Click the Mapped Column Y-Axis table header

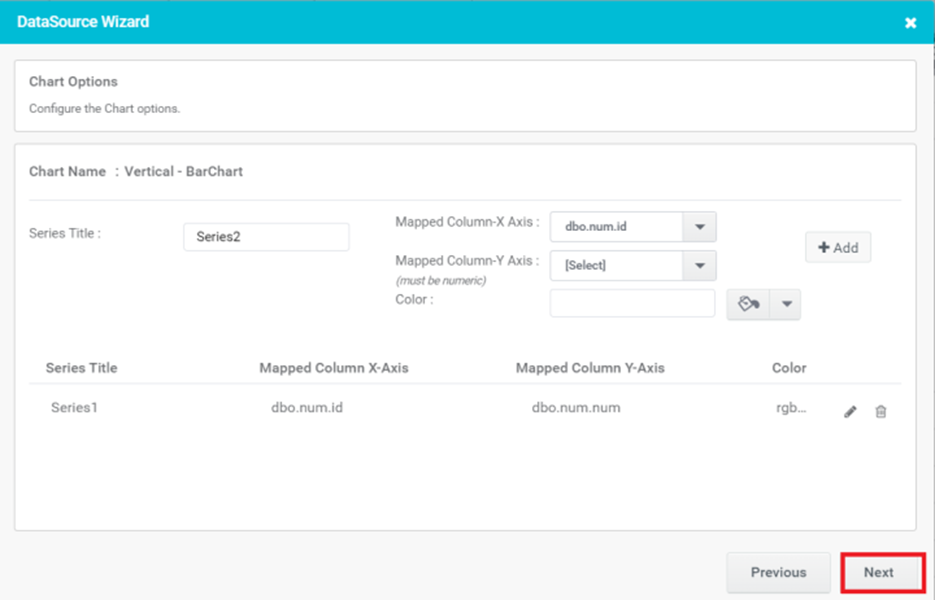[590, 368]
